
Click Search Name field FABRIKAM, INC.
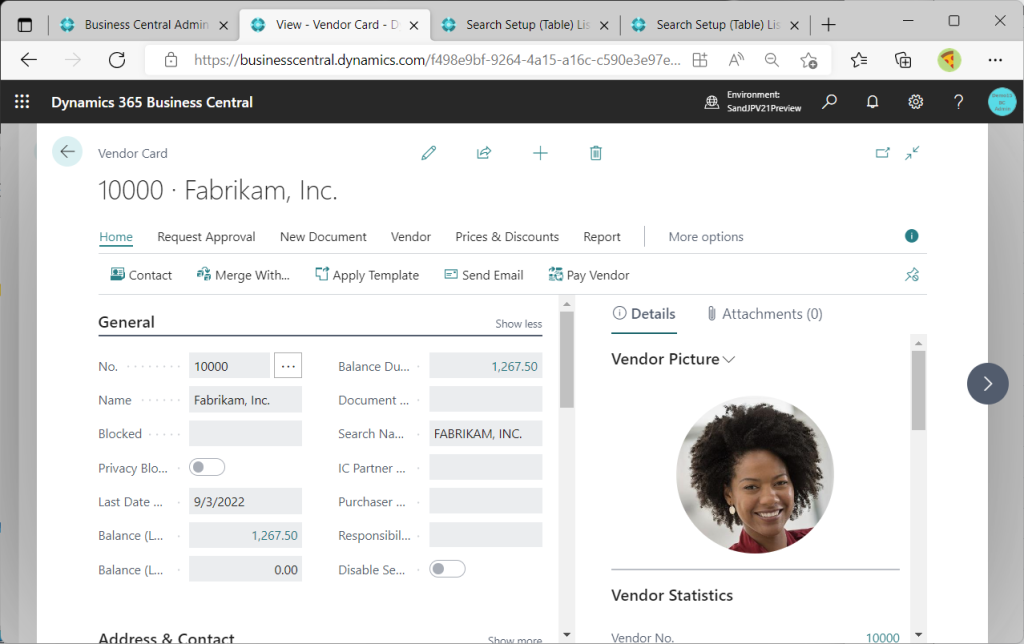pyautogui.click(x=486, y=434)
